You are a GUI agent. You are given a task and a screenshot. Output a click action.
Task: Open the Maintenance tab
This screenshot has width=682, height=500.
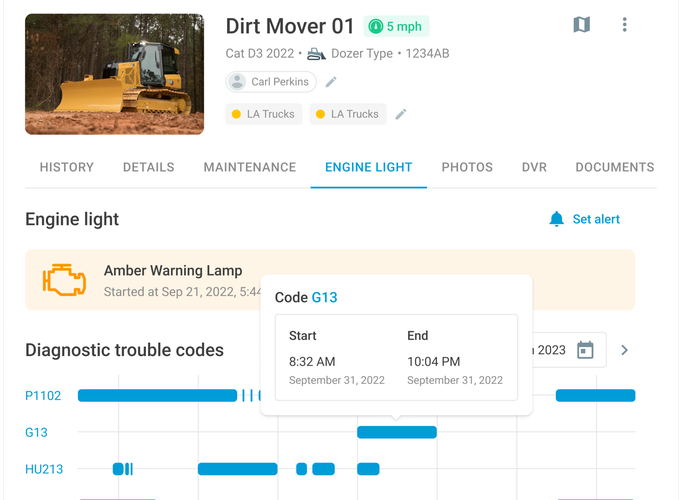coord(250,167)
